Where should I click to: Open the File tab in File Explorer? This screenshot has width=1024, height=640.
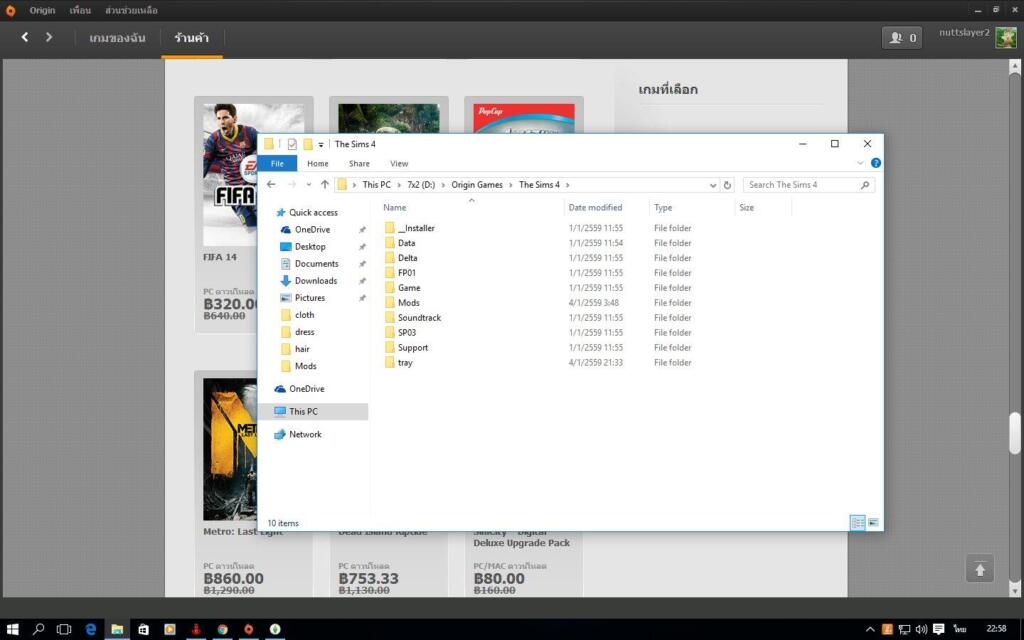coord(277,163)
